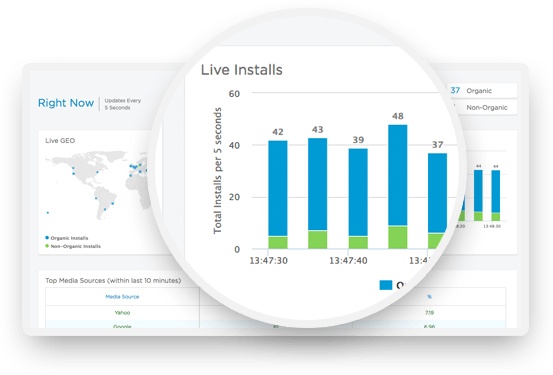Image resolution: width=553 pixels, height=375 pixels.
Task: Click the 20 y-axis tick label
Action: tap(234, 197)
